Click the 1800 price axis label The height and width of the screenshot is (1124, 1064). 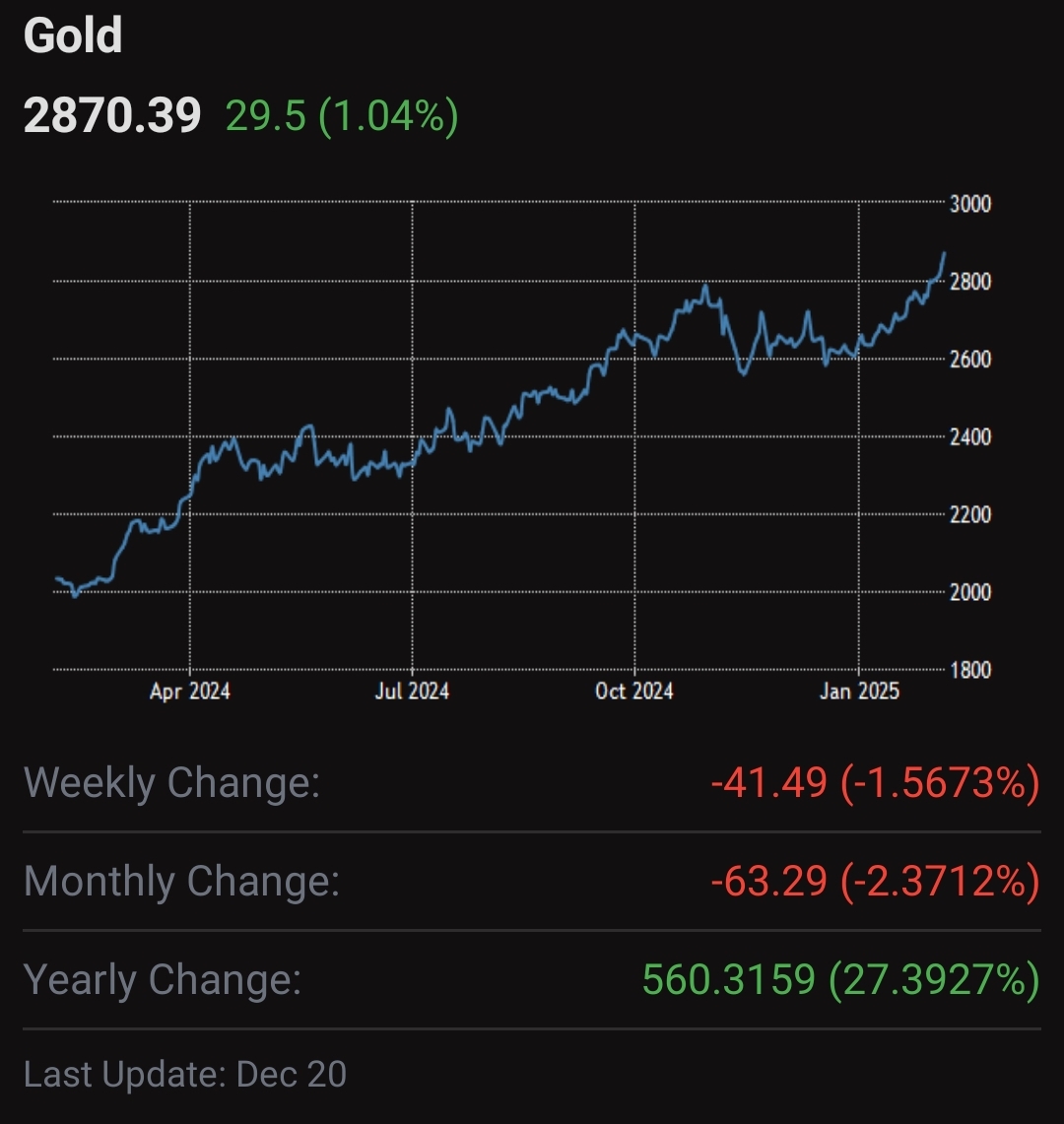[x=970, y=670]
